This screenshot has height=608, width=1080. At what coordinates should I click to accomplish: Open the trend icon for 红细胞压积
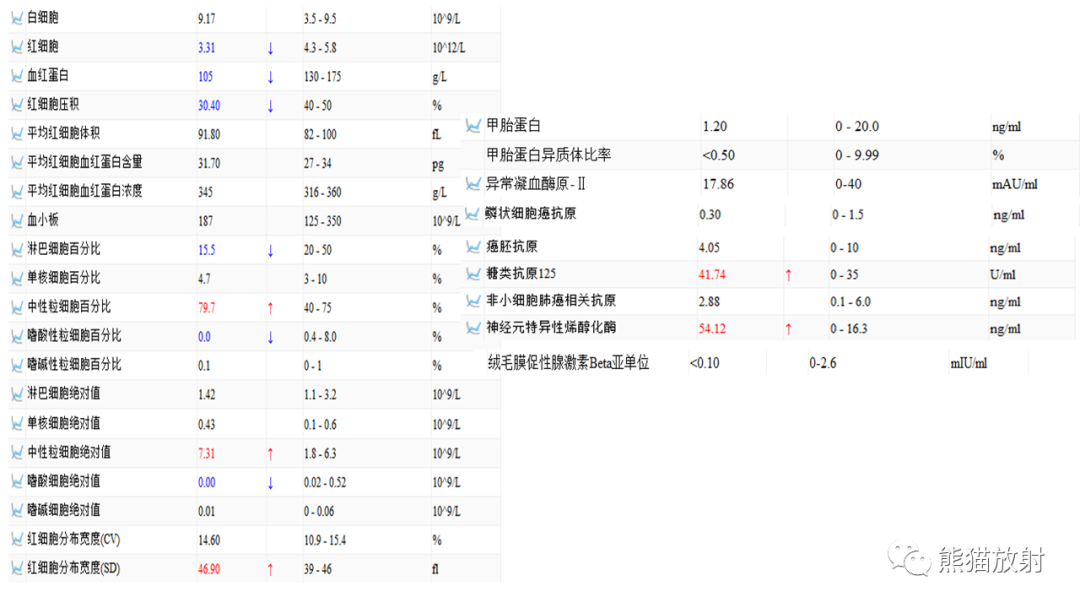click(x=17, y=105)
